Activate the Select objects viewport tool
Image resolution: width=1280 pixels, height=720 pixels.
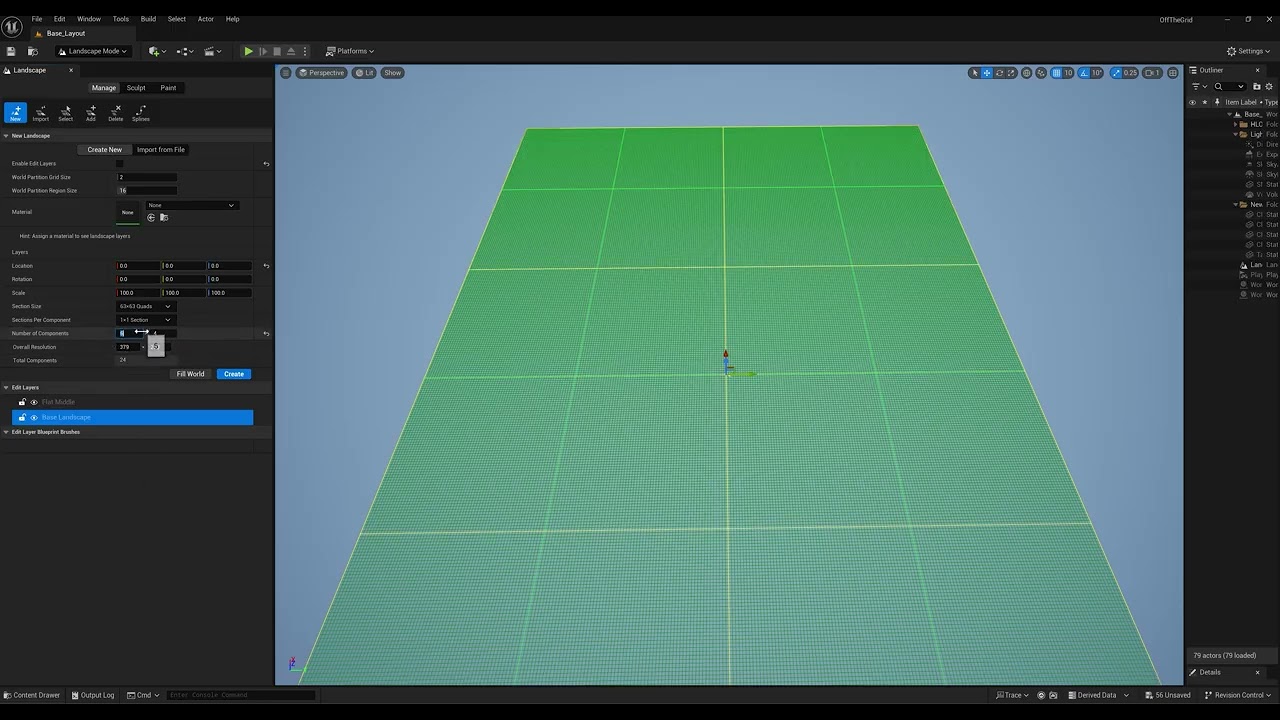[974, 73]
